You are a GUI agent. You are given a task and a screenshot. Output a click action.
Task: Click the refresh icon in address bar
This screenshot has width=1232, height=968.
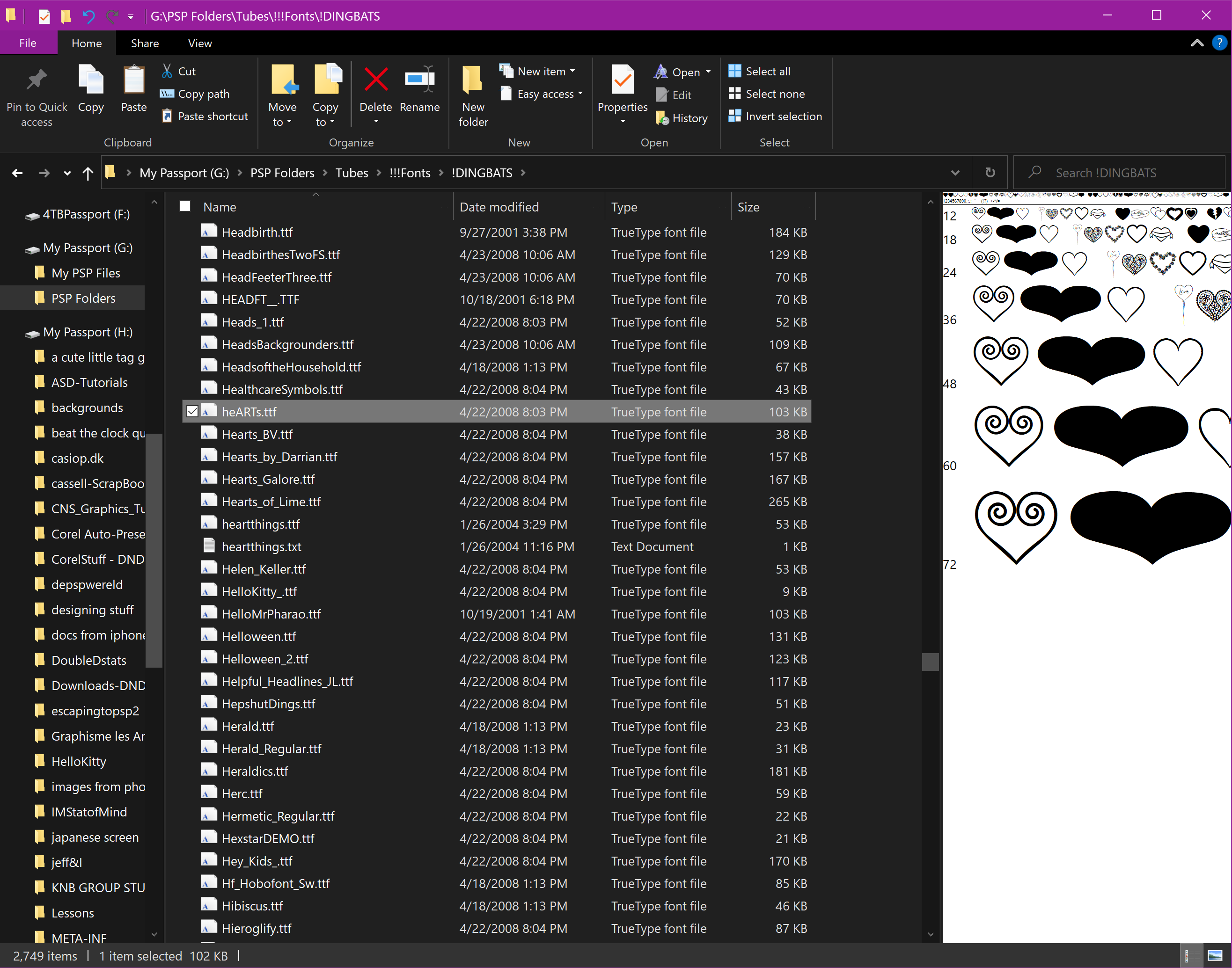point(990,172)
